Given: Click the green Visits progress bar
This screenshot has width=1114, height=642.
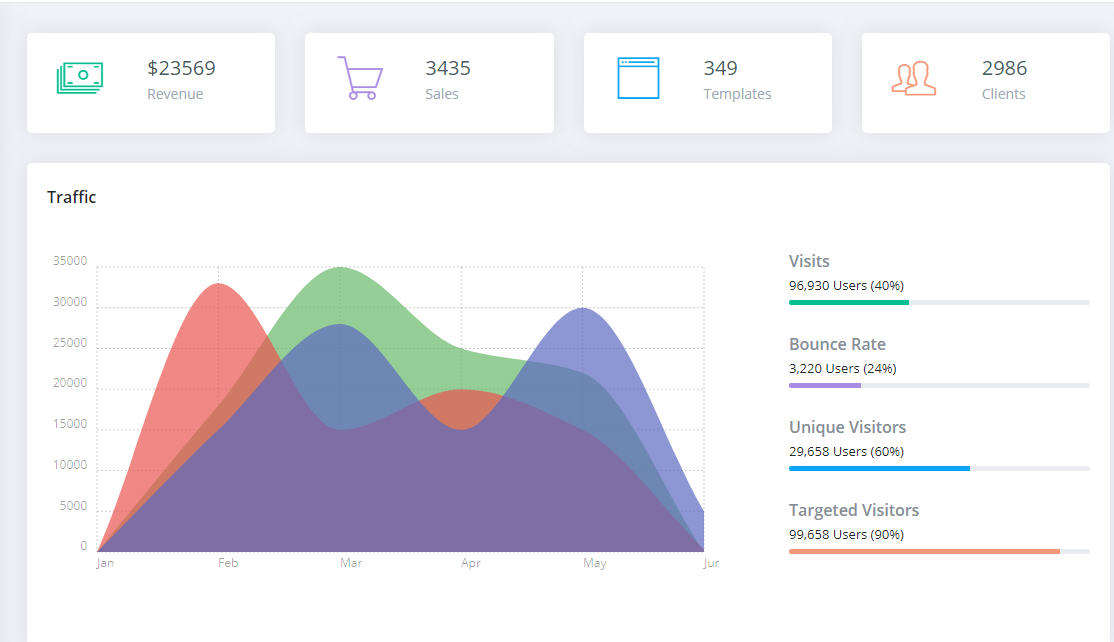Looking at the screenshot, I should pyautogui.click(x=848, y=301).
